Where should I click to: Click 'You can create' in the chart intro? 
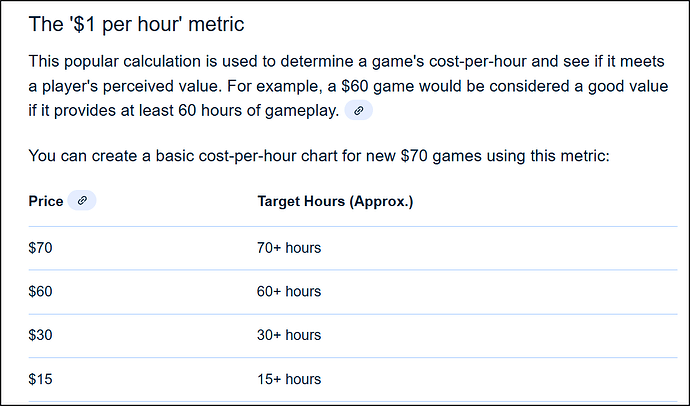coord(77,156)
